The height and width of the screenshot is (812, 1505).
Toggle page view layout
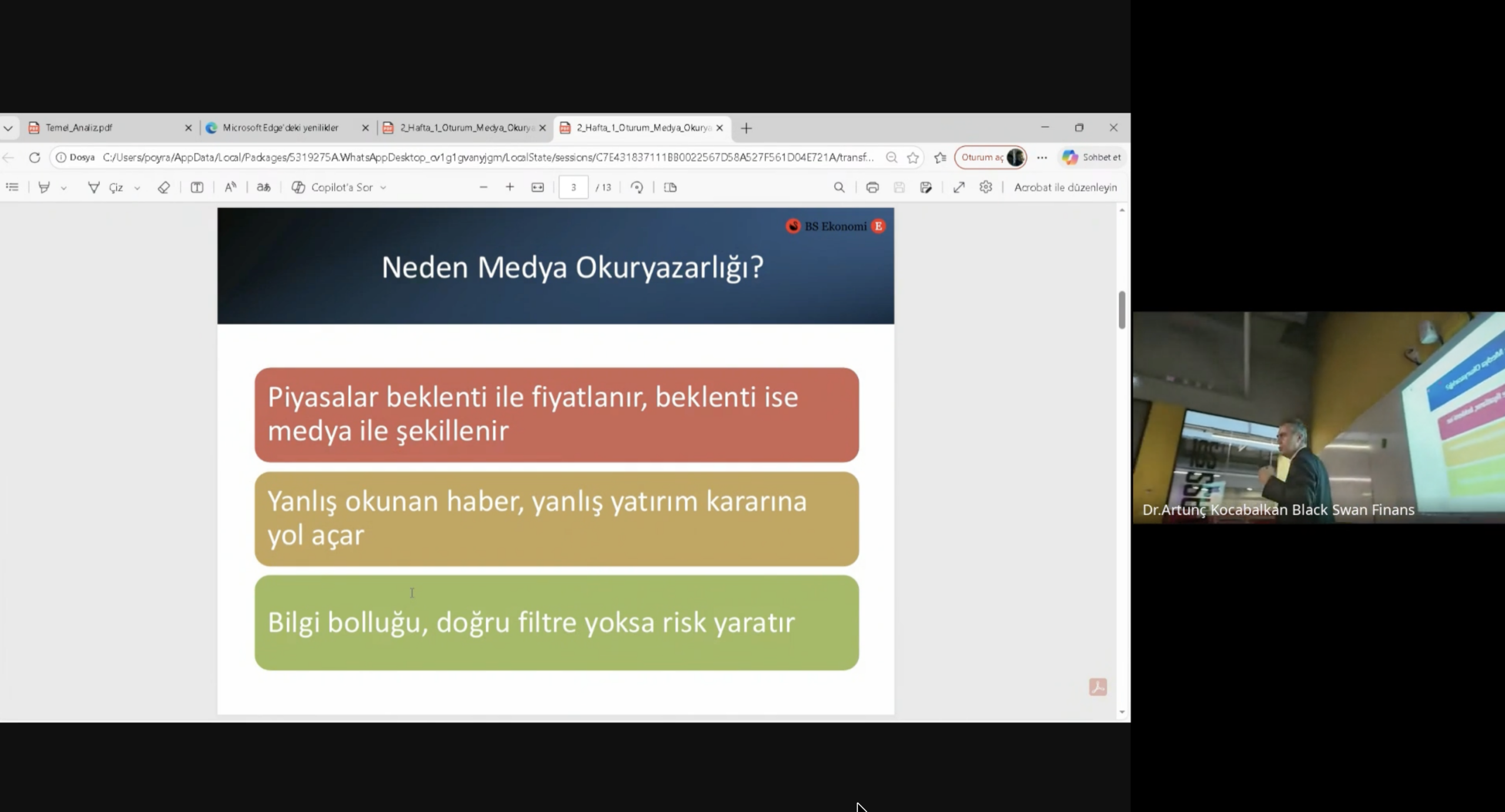[670, 187]
